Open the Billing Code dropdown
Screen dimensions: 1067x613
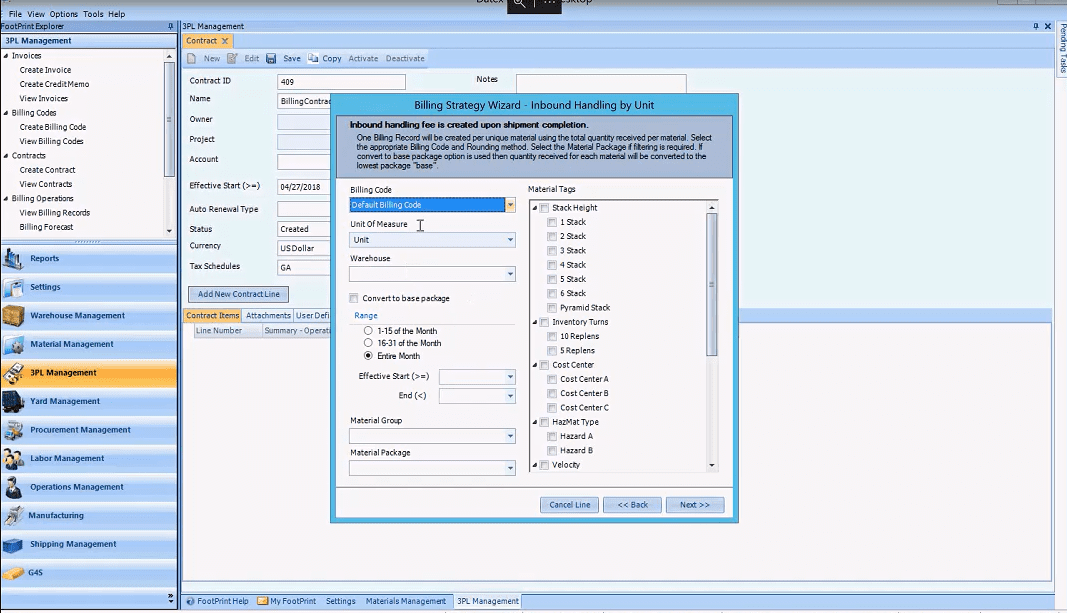tap(510, 205)
